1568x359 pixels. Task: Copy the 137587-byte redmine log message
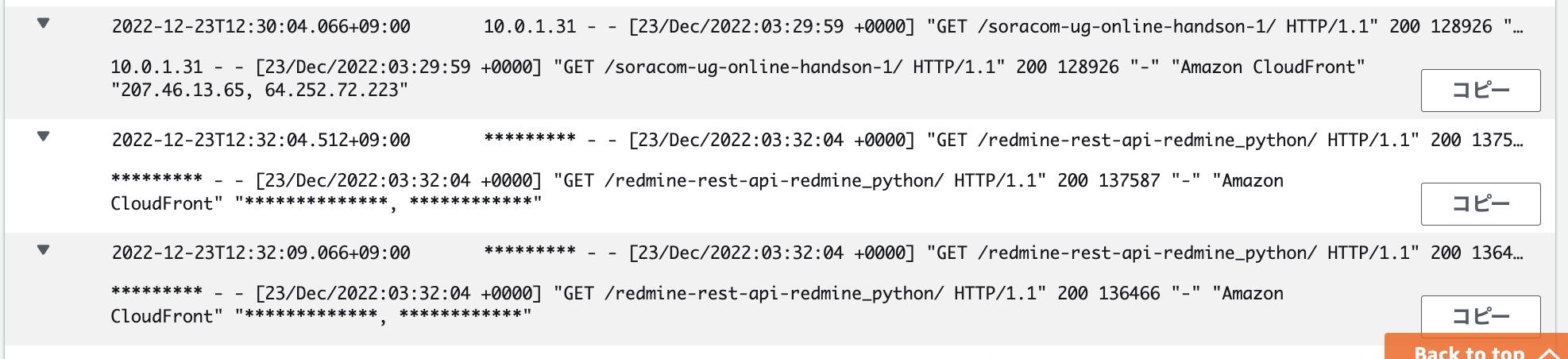point(1480,204)
